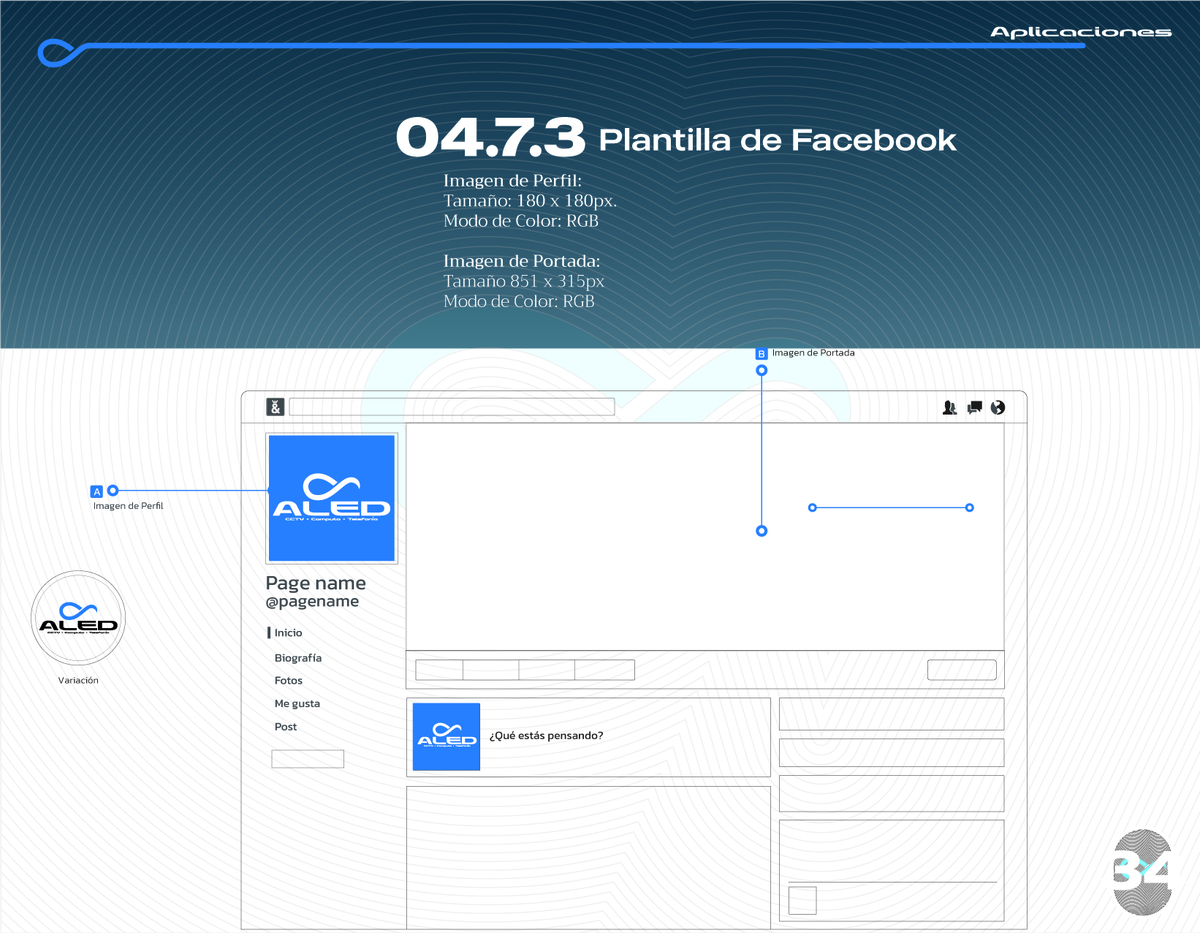
Task: Click the loop icon at the top-left header line
Action: coord(58,52)
